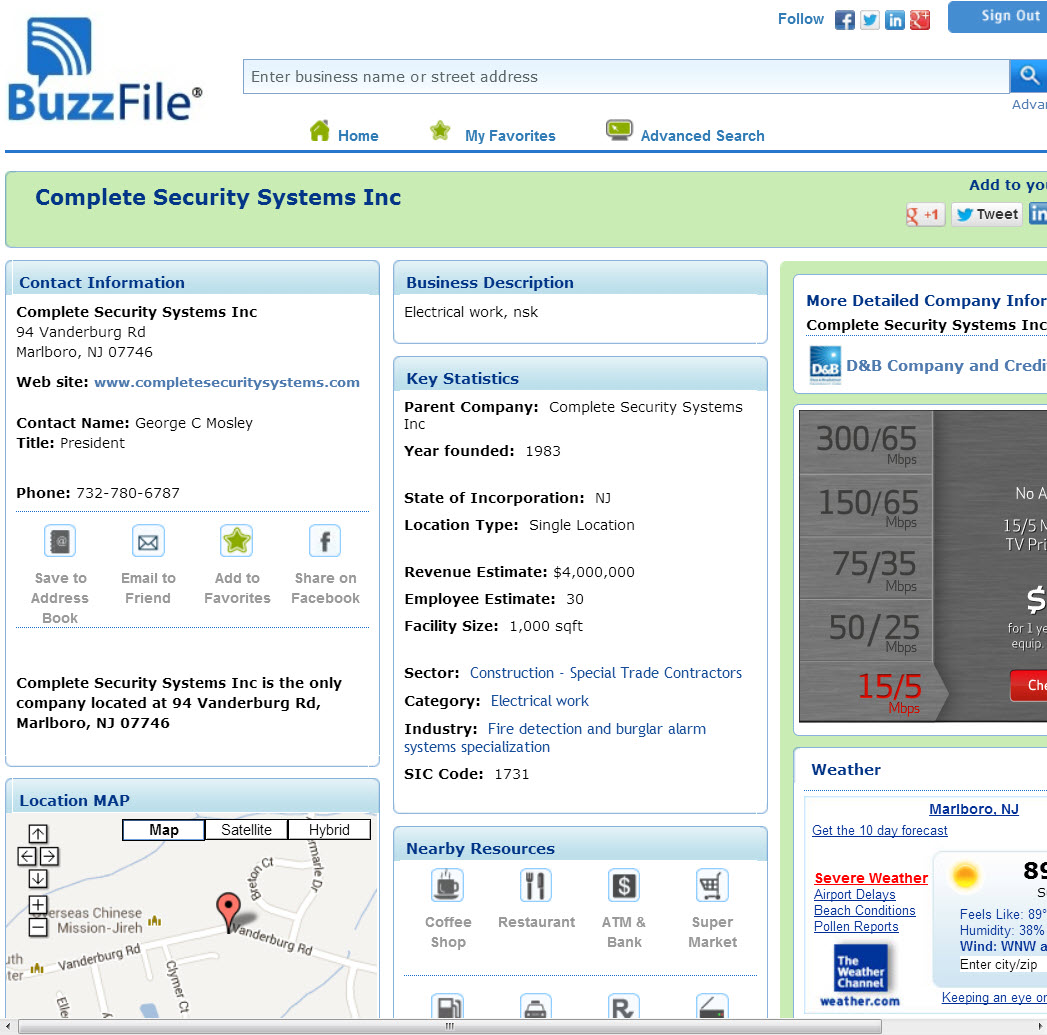1047x1035 pixels.
Task: Switch map to Map view
Action: 164,829
